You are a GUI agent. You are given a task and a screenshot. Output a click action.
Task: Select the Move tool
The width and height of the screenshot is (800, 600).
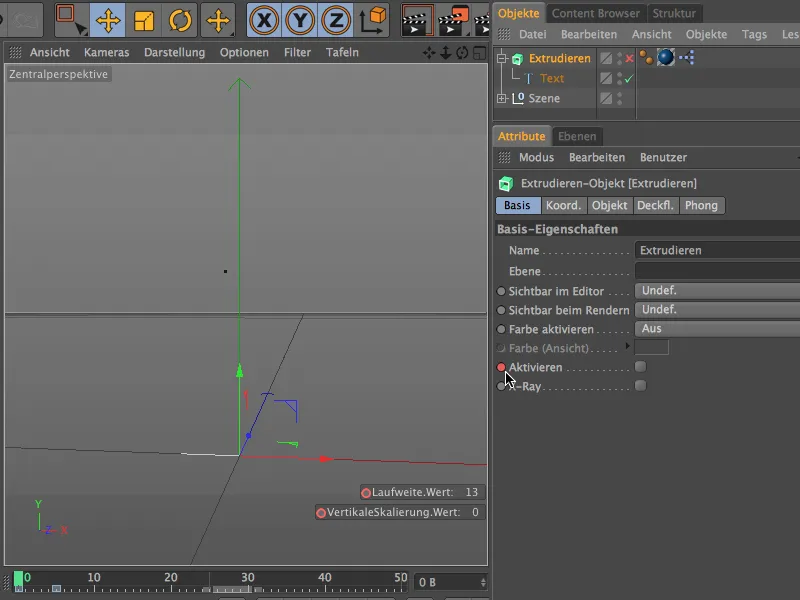108,20
